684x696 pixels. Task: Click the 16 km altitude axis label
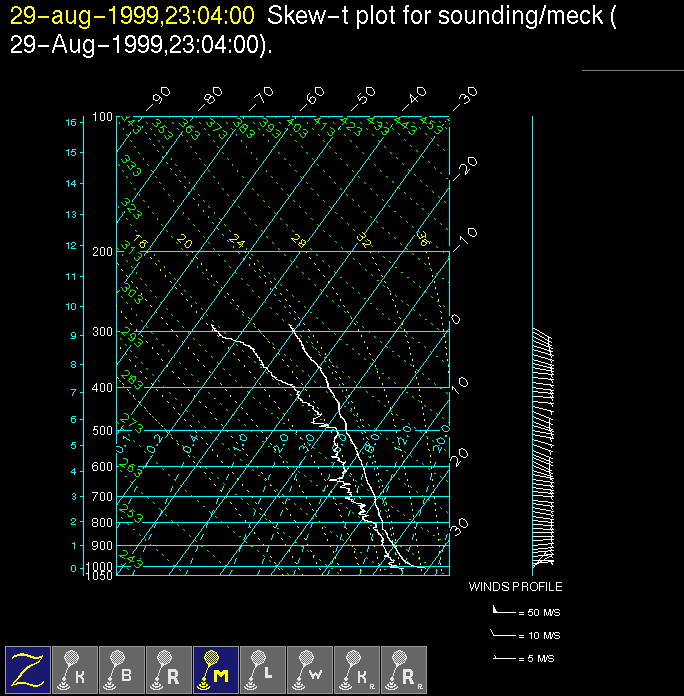click(71, 122)
